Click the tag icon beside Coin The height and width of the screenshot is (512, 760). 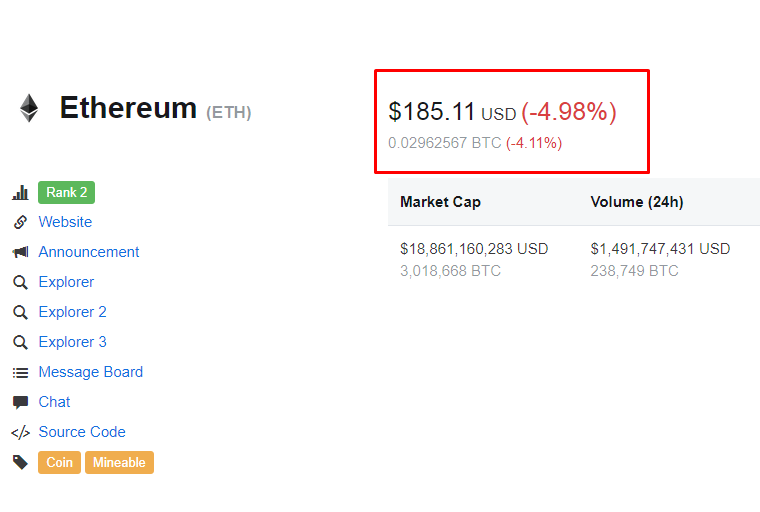20,463
